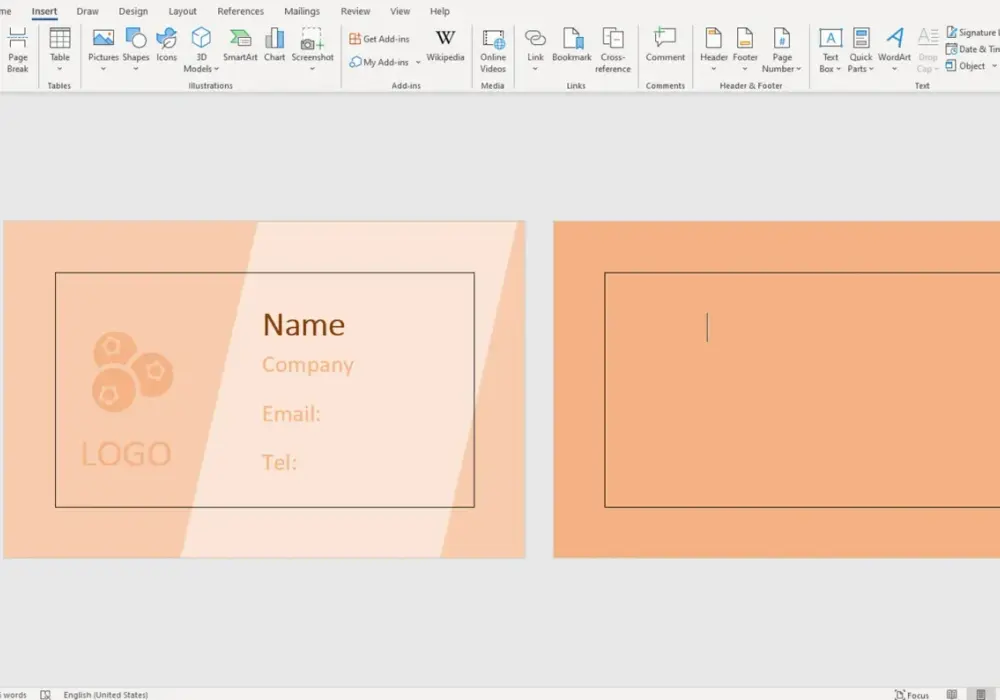Expand the 3D Models dropdown arrow
Viewport: 1000px width, 700px height.
tap(216, 69)
